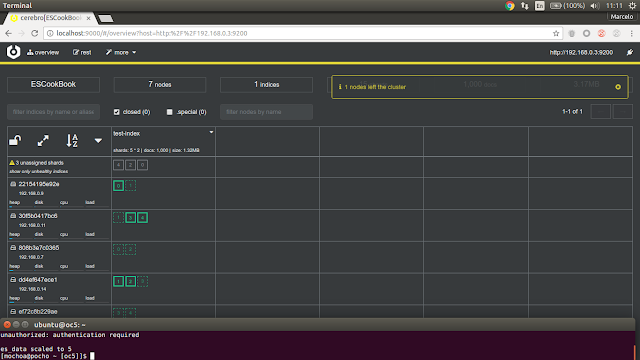640x360 pixels.
Task: Bookmark page with the star icon
Action: [556, 33]
